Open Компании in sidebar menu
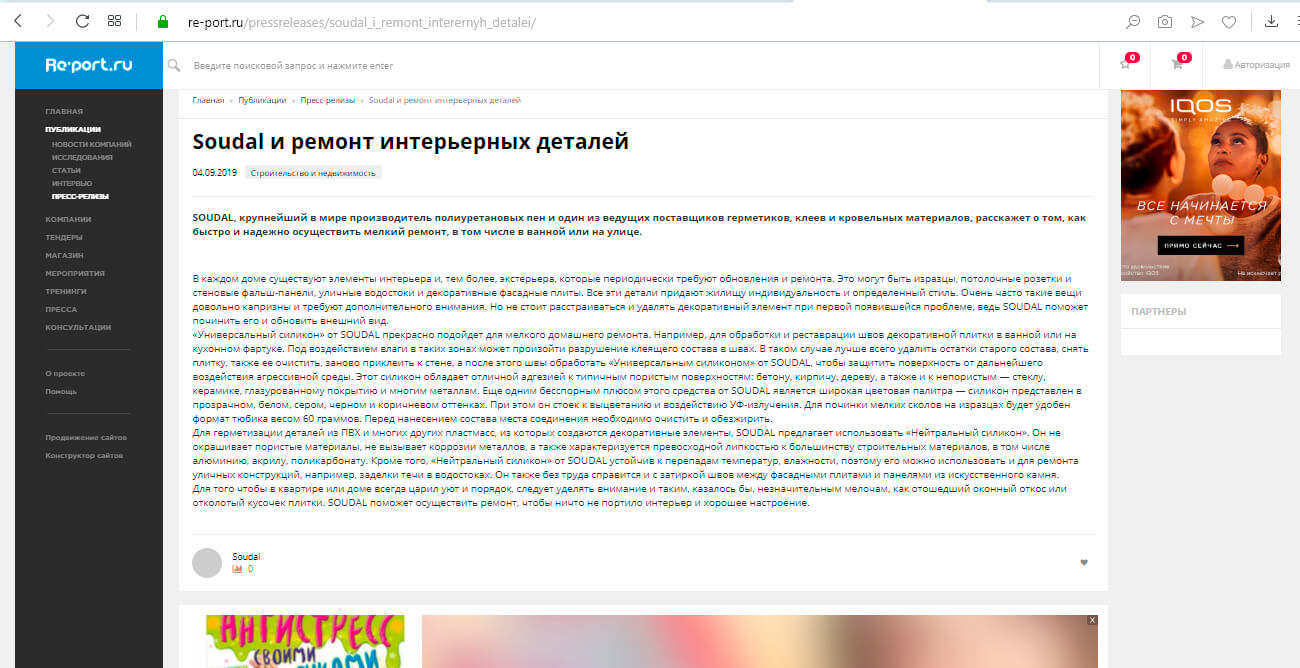Viewport: 1300px width, 668px height. coord(68,219)
